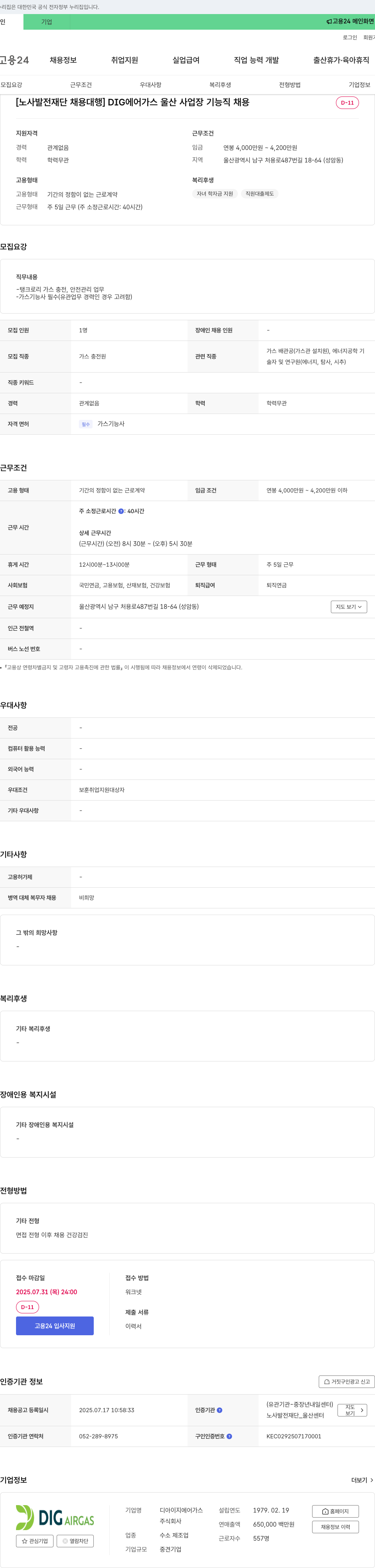
Task: Click 650,000 백만원 revenue value
Action: (x=274, y=1525)
